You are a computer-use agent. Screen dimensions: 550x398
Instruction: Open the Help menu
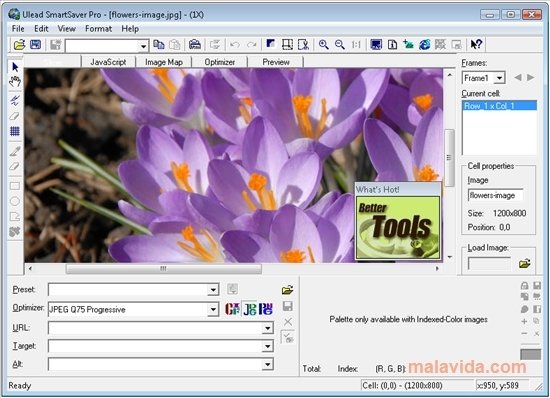130,29
